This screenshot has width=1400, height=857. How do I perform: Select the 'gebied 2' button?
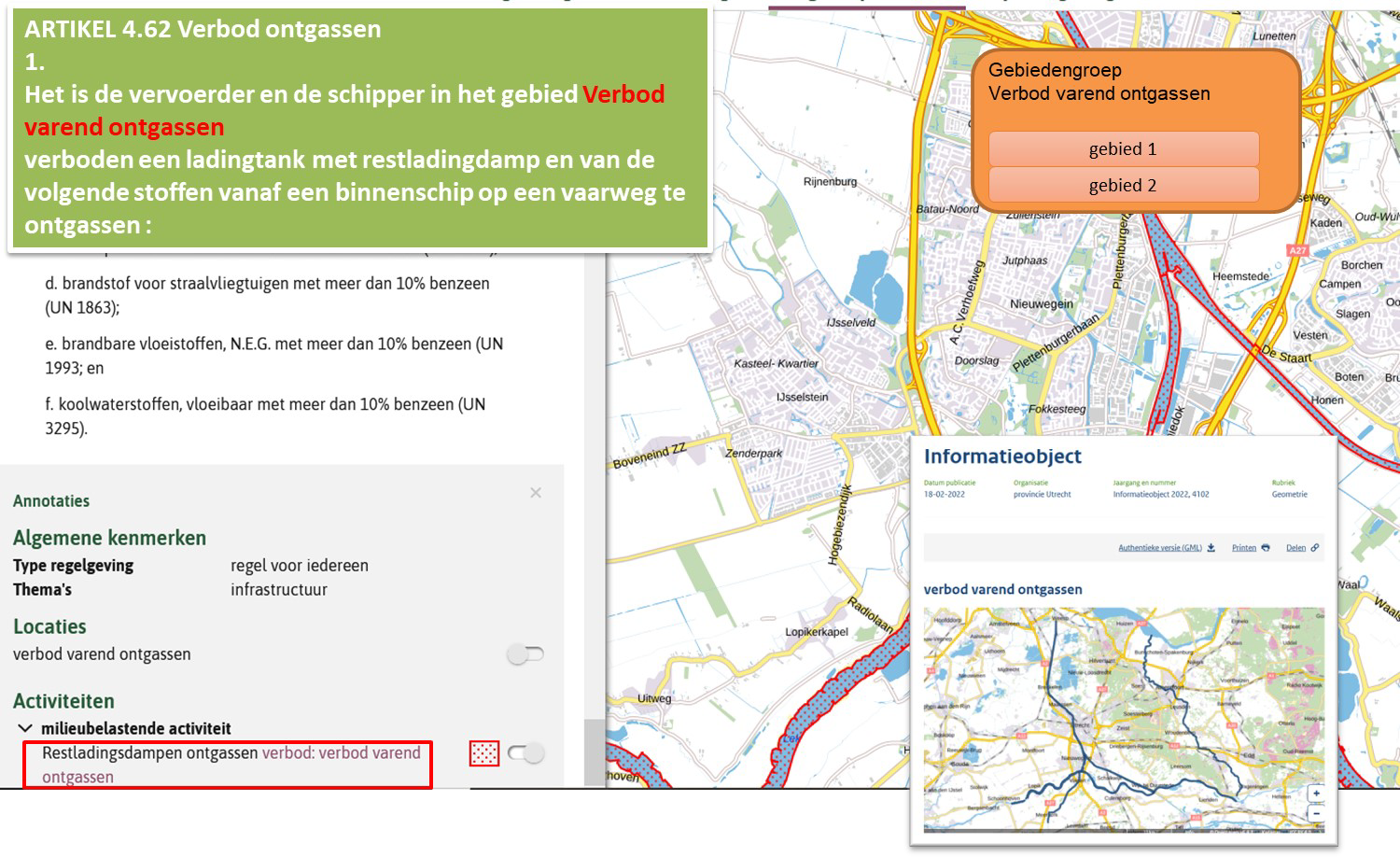click(x=1124, y=186)
